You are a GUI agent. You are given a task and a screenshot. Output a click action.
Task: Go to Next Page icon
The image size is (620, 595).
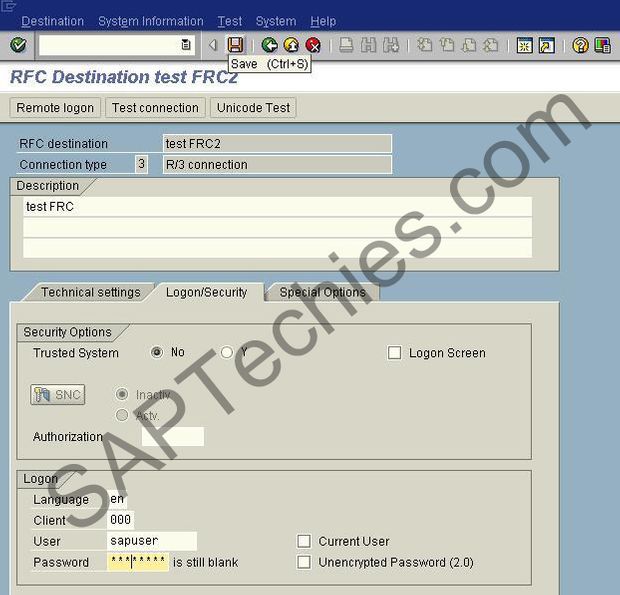click(x=469, y=45)
